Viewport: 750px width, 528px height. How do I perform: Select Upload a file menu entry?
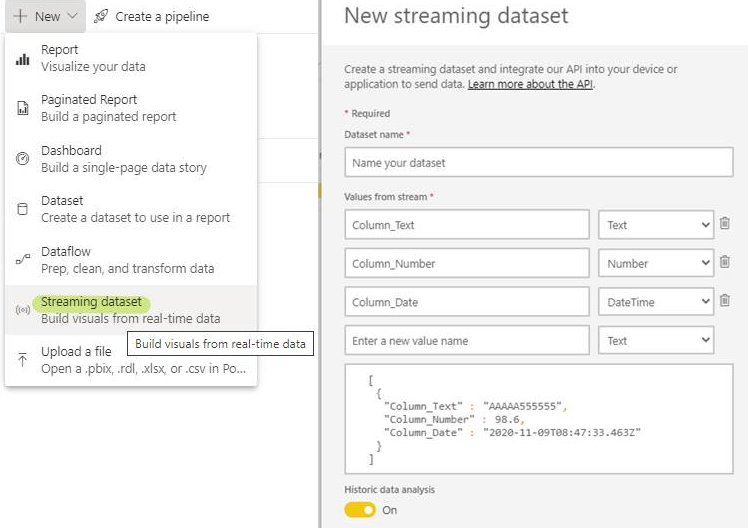tap(131, 360)
